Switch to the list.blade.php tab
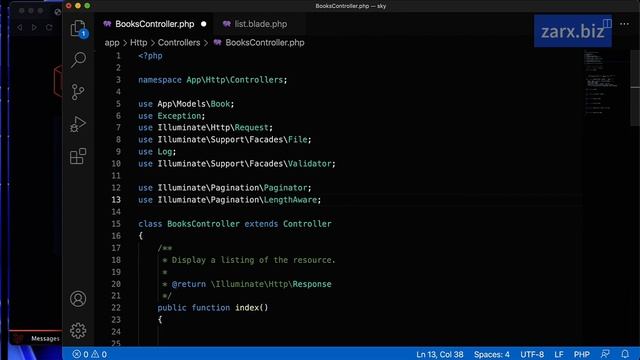 click(x=260, y=24)
